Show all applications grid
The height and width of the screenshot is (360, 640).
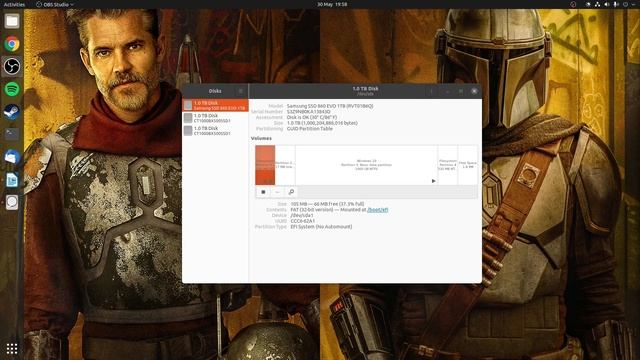click(12, 348)
